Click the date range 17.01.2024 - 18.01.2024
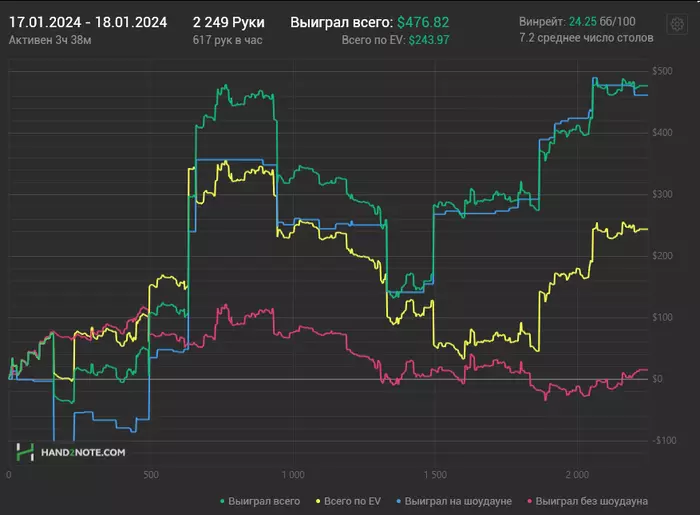The image size is (700, 515). coord(87,21)
